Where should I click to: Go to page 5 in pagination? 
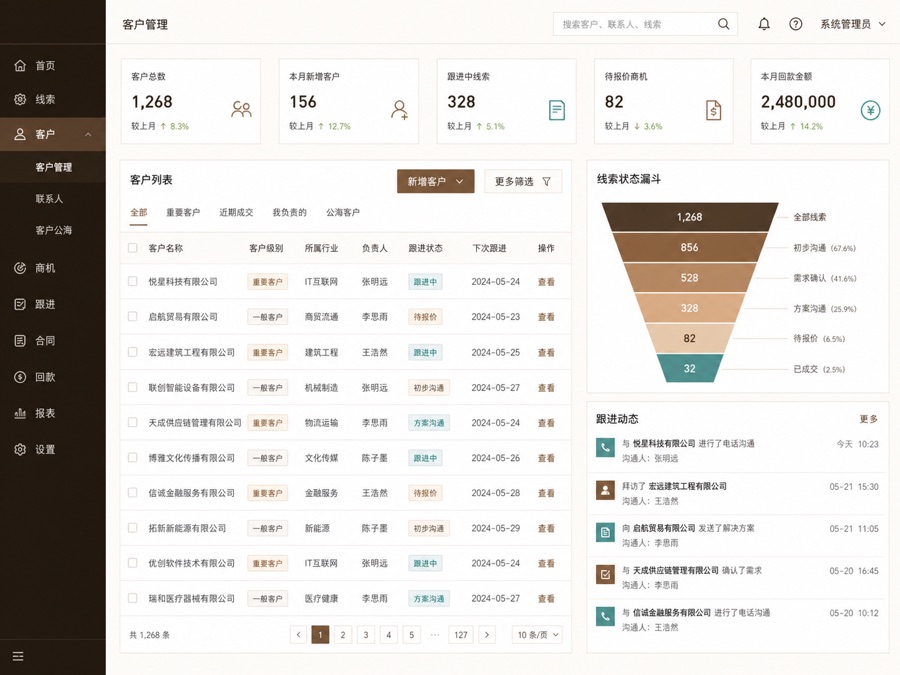coord(412,635)
